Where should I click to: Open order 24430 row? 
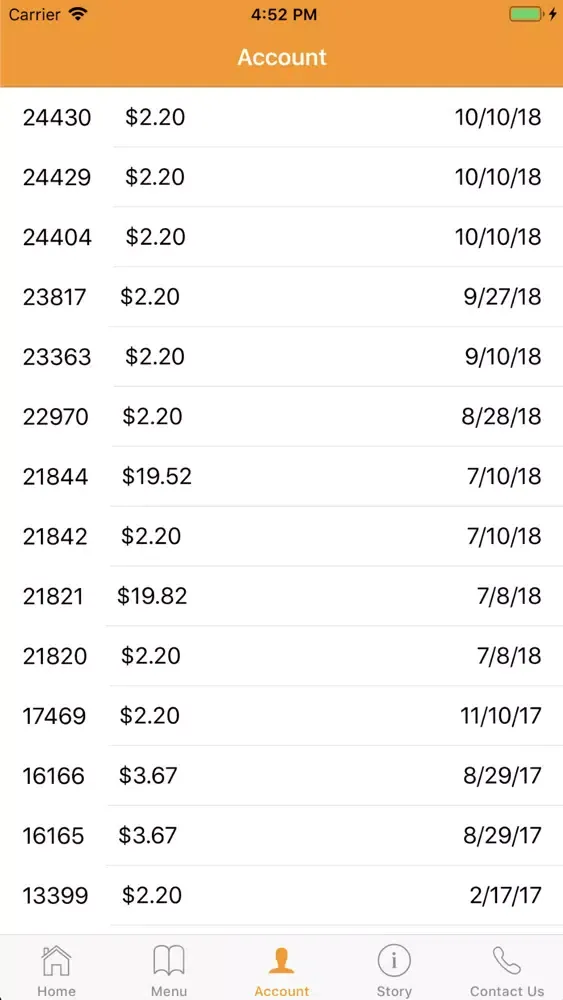coord(281,117)
